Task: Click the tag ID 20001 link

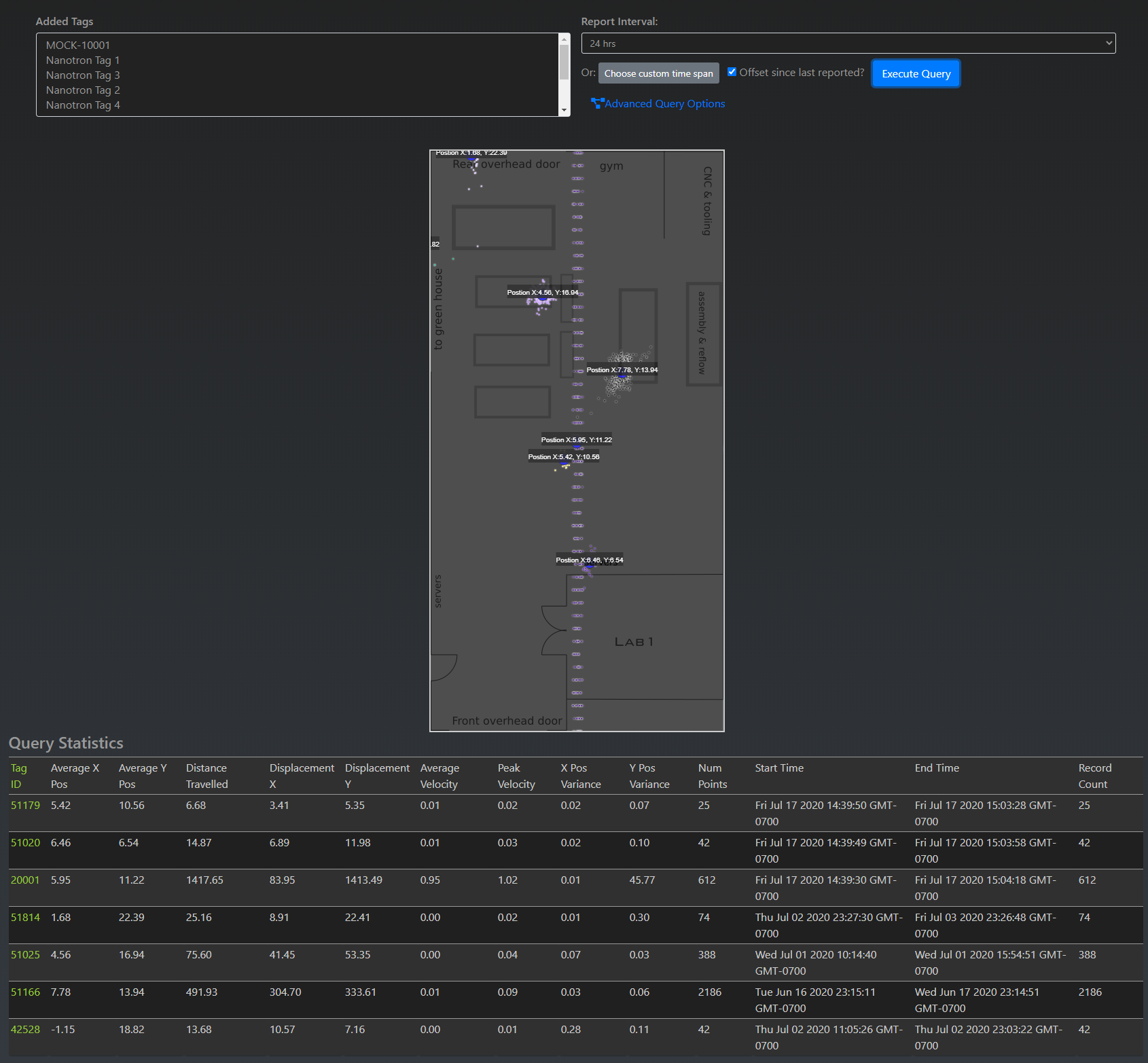Action: 25,880
